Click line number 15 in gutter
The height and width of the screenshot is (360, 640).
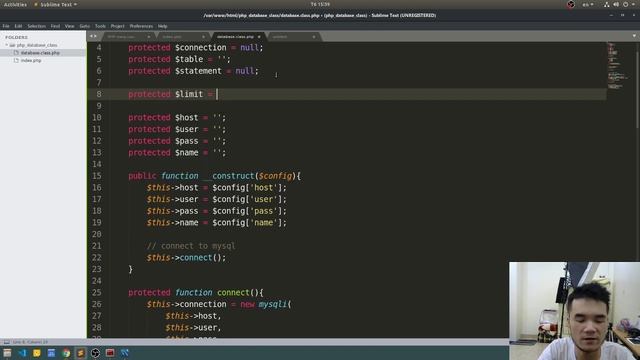[97, 176]
